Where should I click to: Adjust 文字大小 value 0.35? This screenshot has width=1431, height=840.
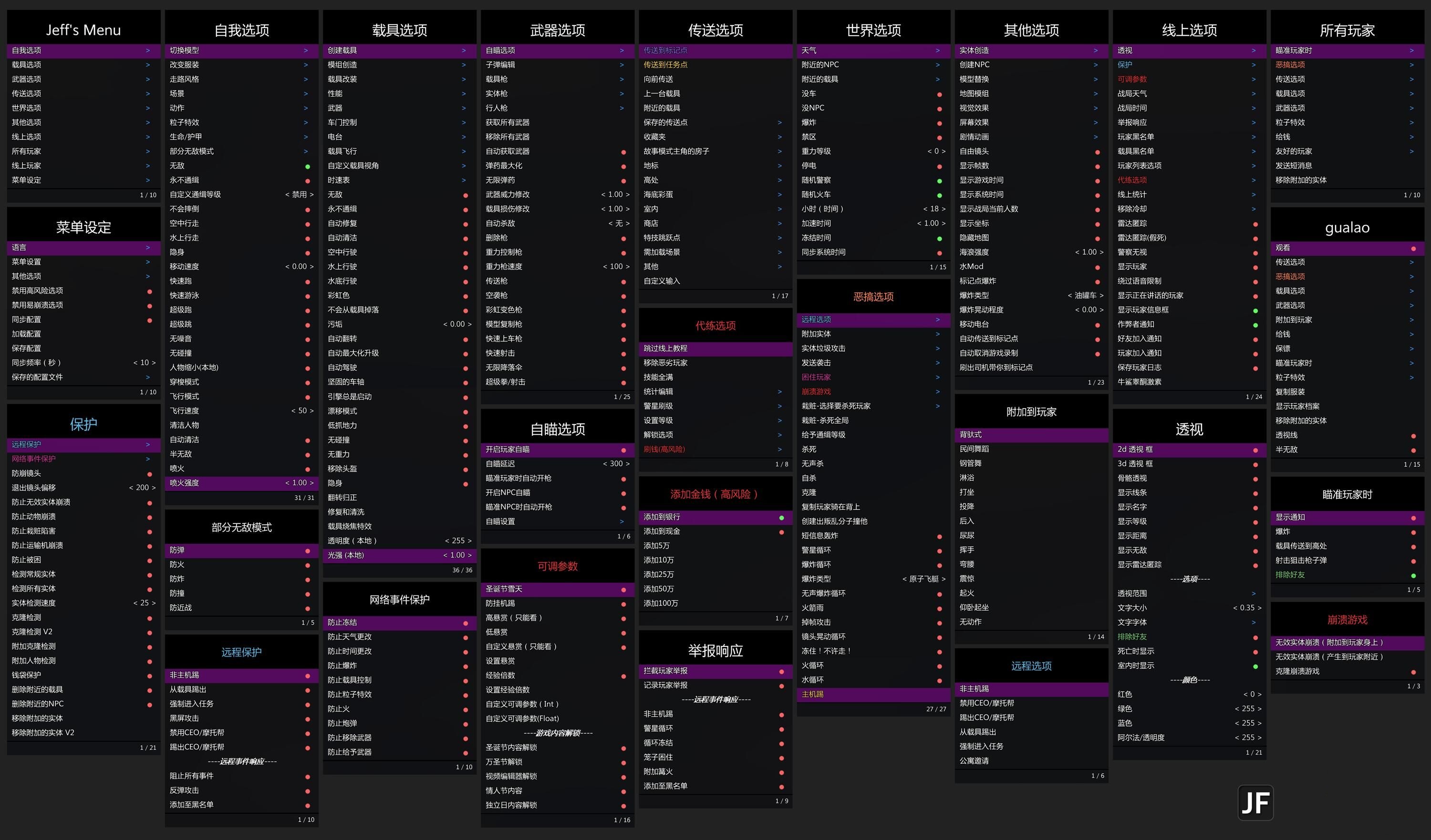pyautogui.click(x=1247, y=608)
